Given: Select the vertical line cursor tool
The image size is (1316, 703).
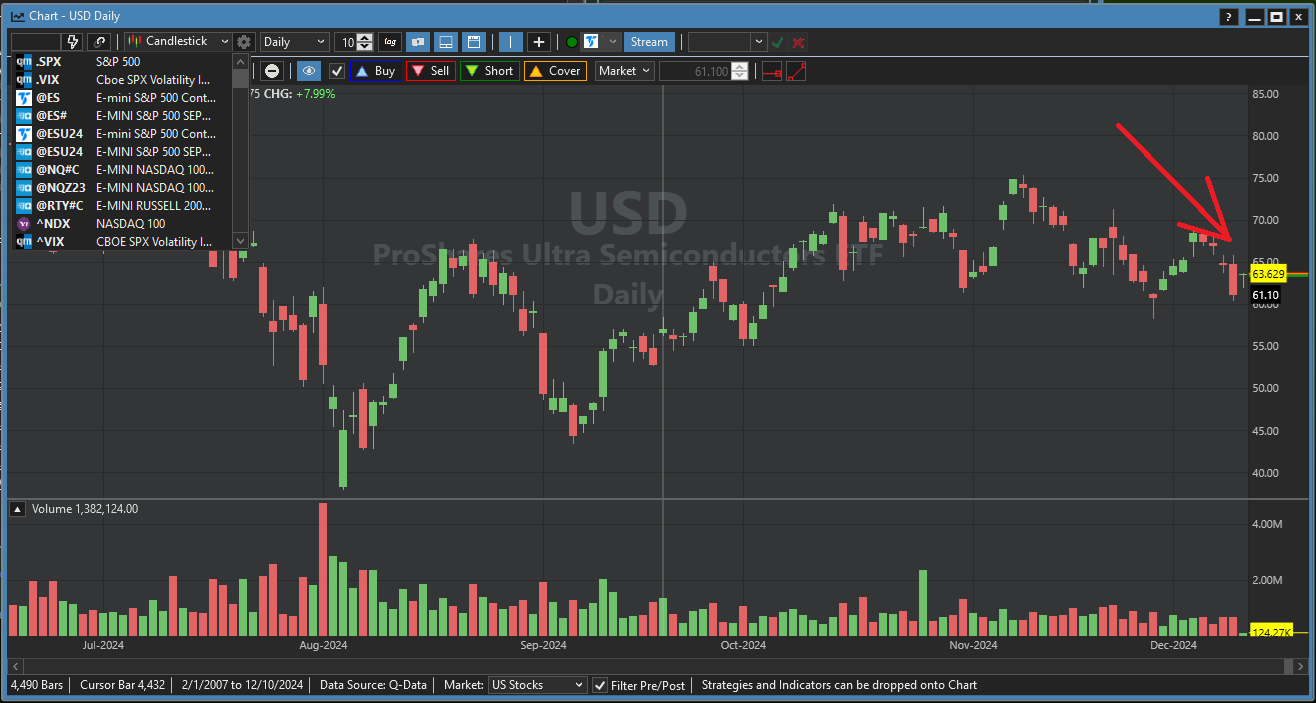Looking at the screenshot, I should pyautogui.click(x=510, y=41).
